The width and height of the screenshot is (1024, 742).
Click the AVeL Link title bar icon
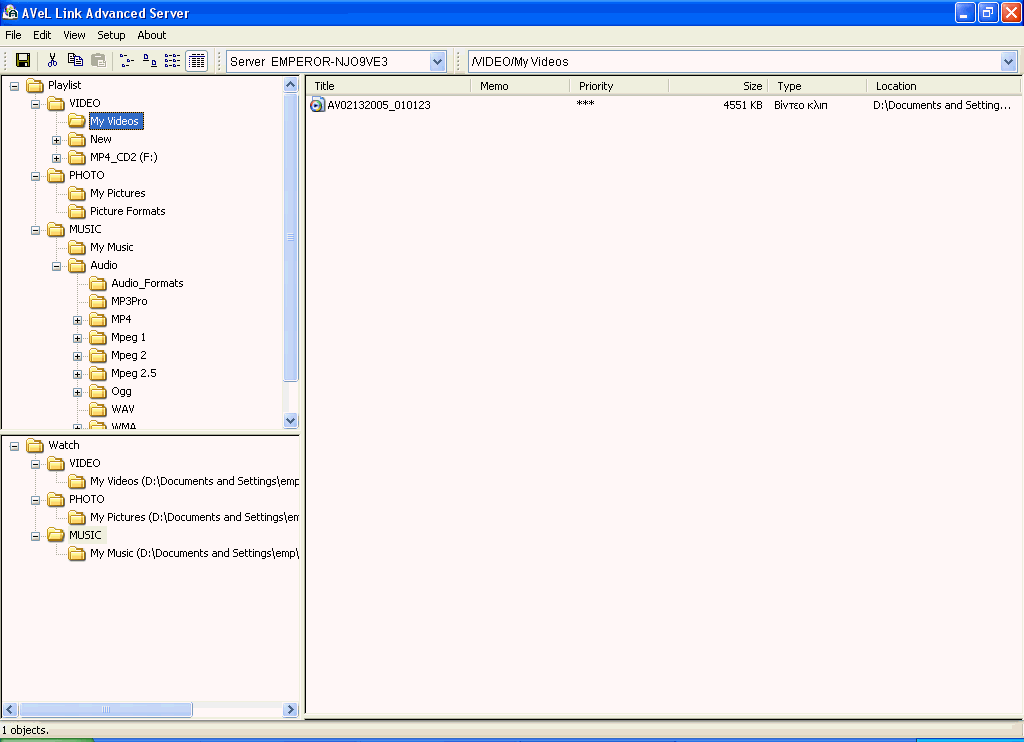pyautogui.click(x=10, y=12)
